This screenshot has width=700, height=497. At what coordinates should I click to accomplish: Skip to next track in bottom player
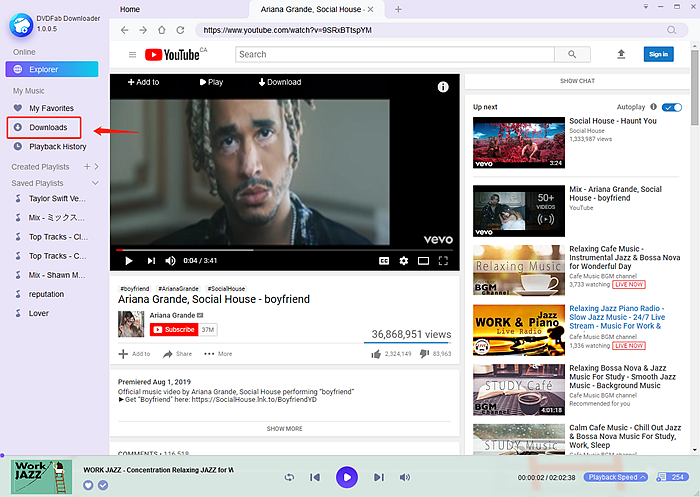tap(379, 477)
